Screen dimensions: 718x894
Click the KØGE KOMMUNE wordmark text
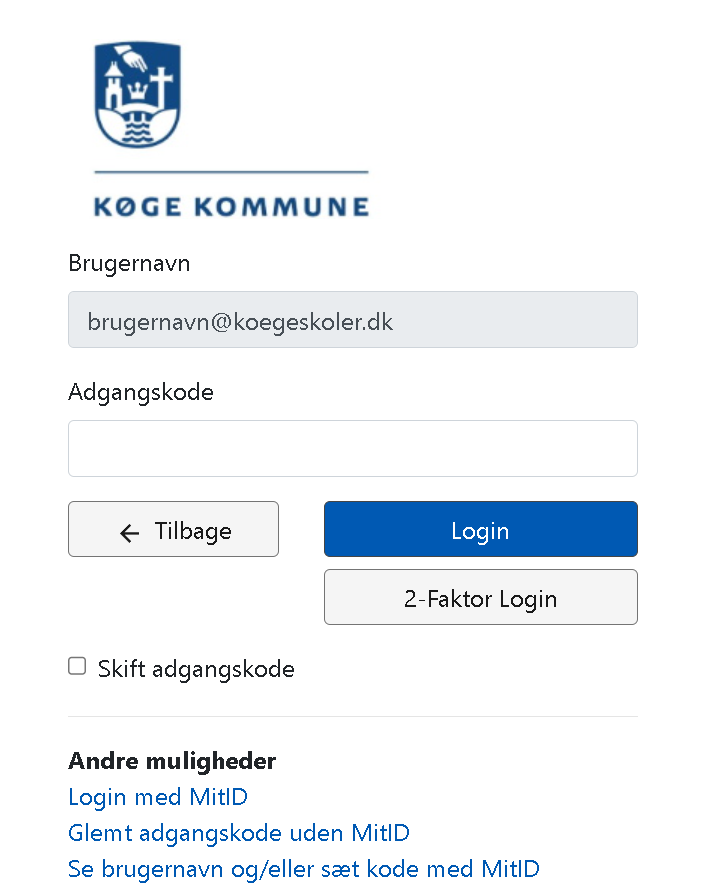point(231,207)
